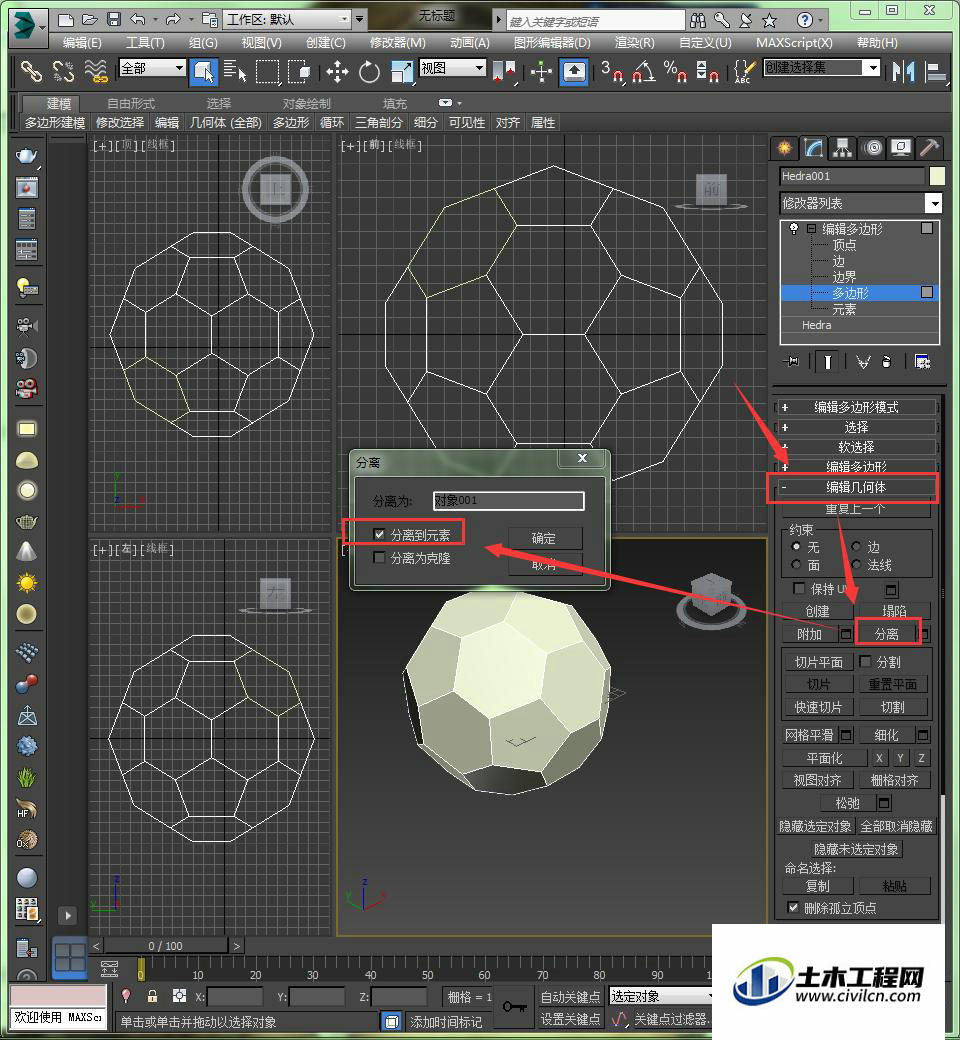Activate the Select Object tool
Screen dimensions: 960x1040
pyautogui.click(x=204, y=71)
